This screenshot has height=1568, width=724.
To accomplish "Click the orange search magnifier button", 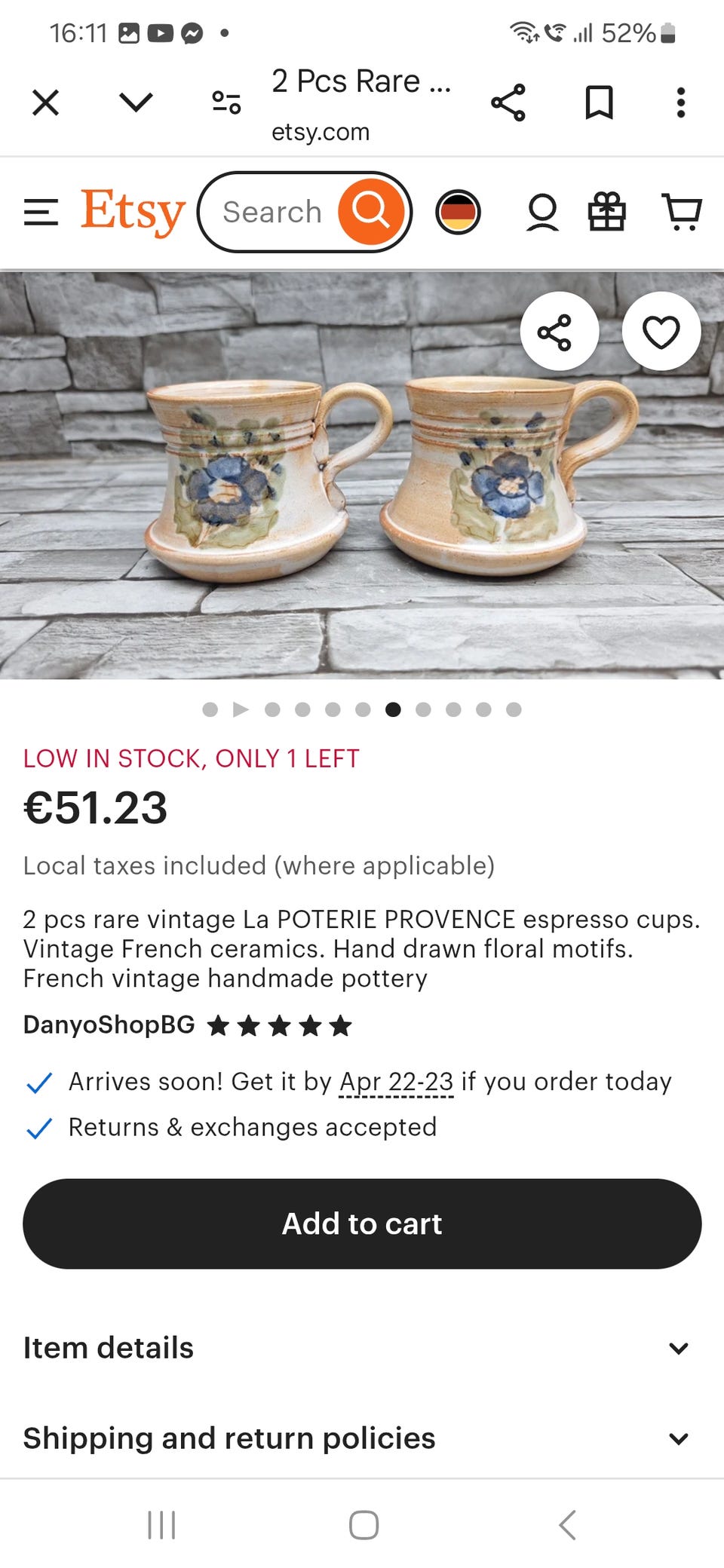I will tap(370, 212).
